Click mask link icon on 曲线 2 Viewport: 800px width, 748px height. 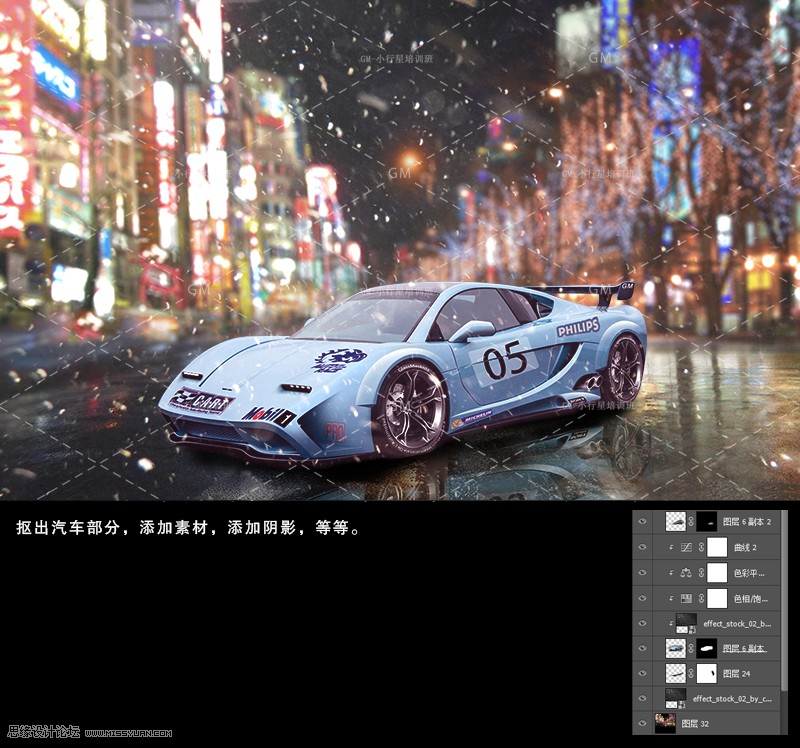pyautogui.click(x=701, y=547)
